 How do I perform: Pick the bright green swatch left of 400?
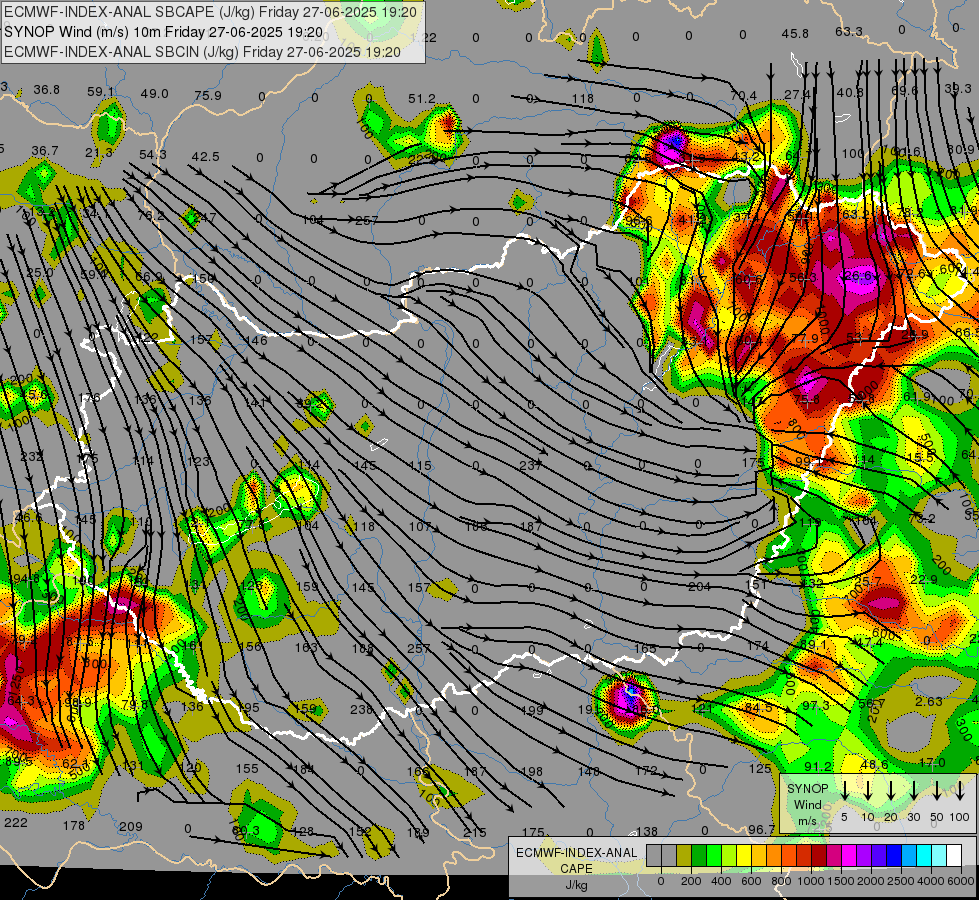(714, 855)
